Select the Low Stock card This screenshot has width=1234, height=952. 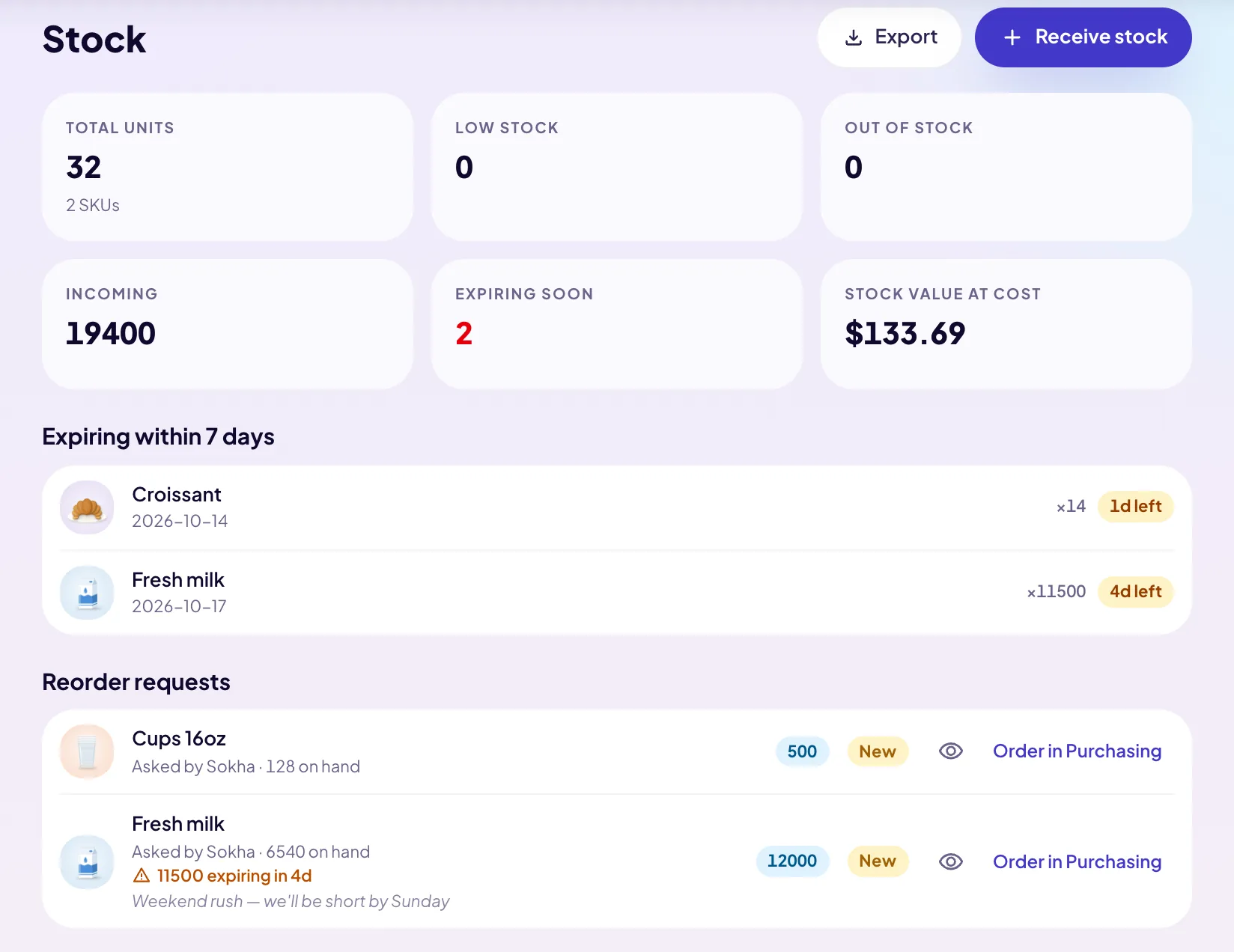point(617,167)
